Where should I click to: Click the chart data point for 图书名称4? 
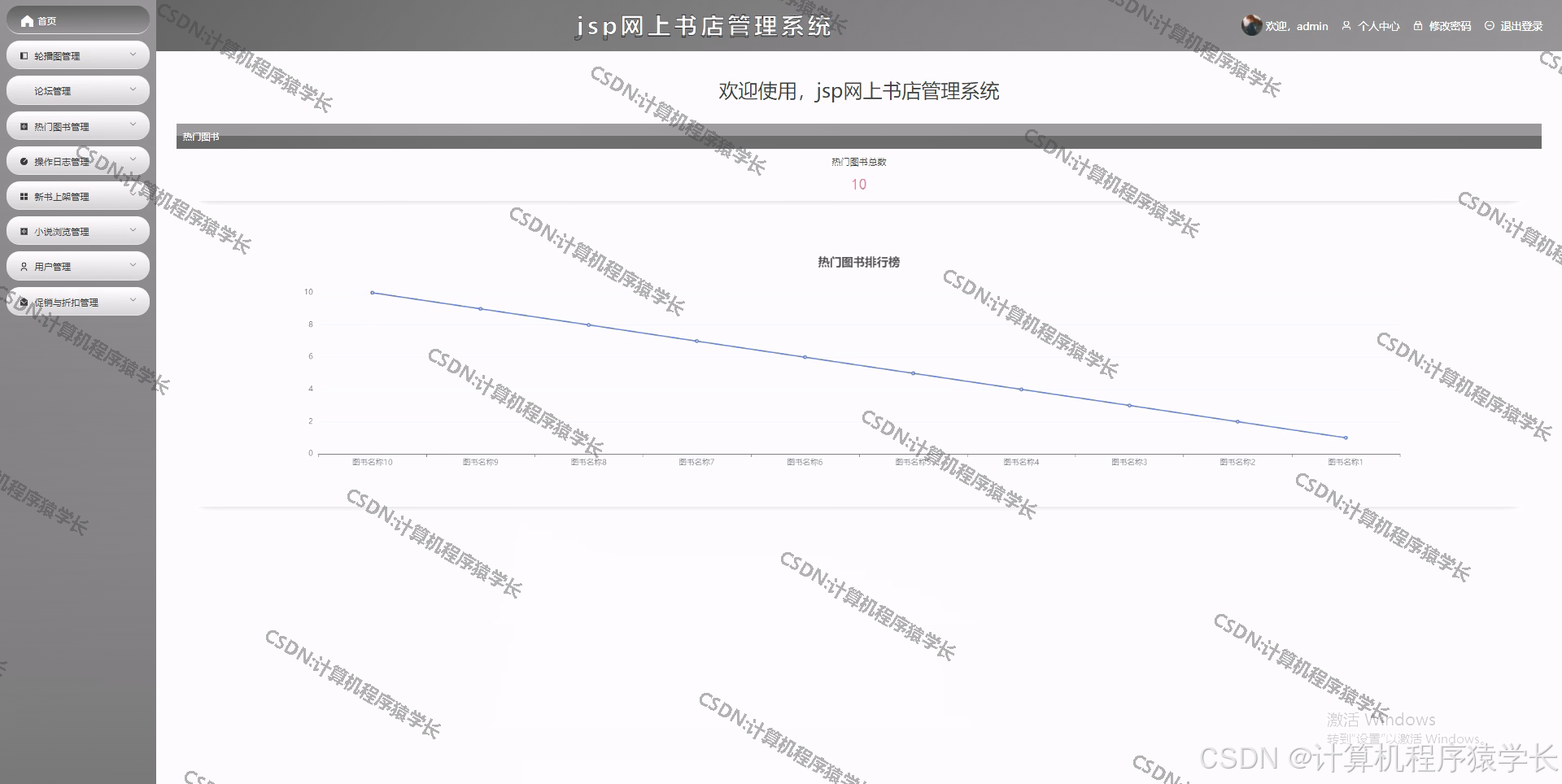point(1022,390)
